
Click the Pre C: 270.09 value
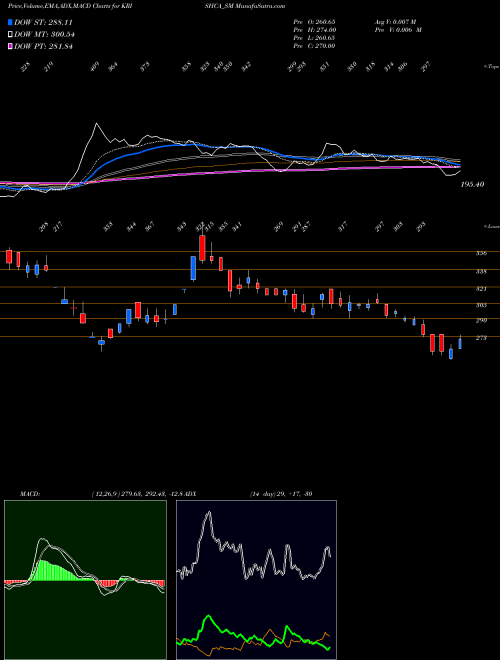click(x=314, y=46)
